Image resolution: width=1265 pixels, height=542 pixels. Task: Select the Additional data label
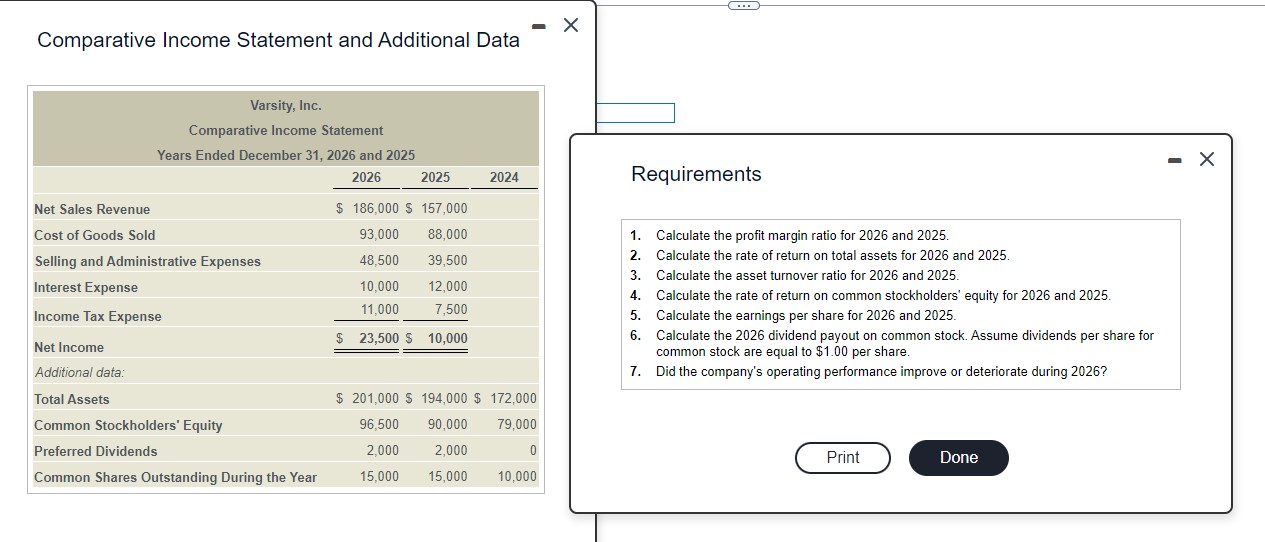pyautogui.click(x=80, y=372)
